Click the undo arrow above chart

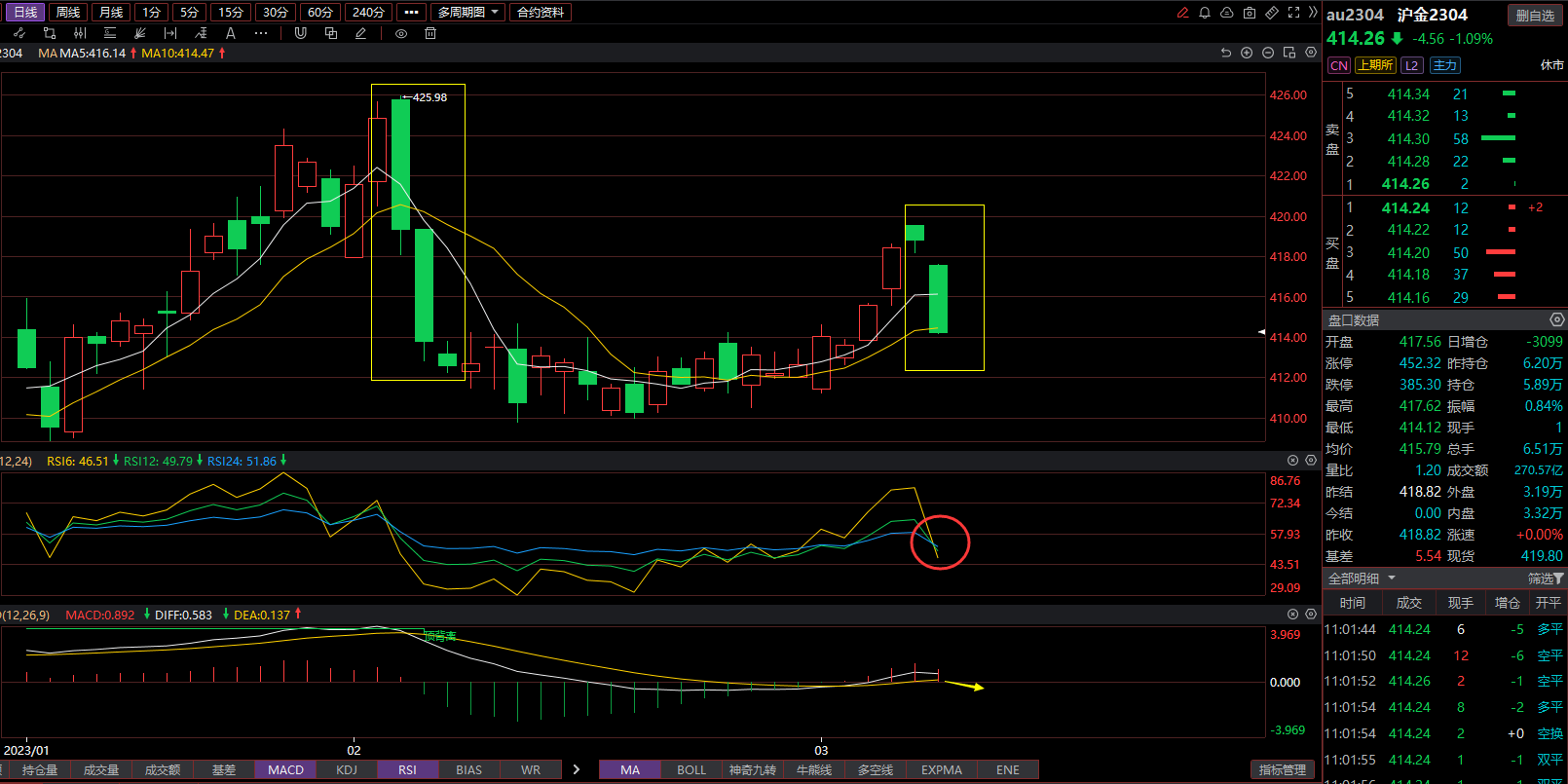[x=1225, y=53]
